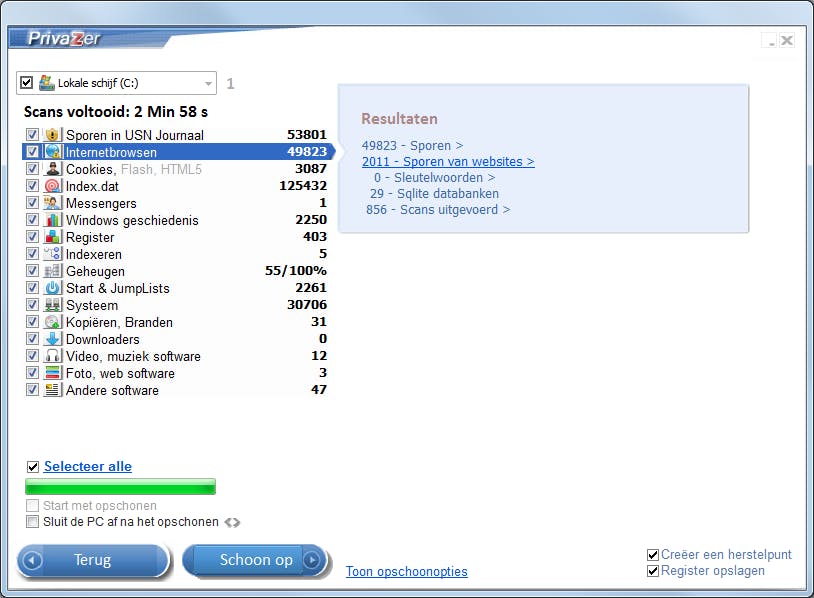Uncheck Register opslaan option
The height and width of the screenshot is (598, 814).
tap(653, 571)
